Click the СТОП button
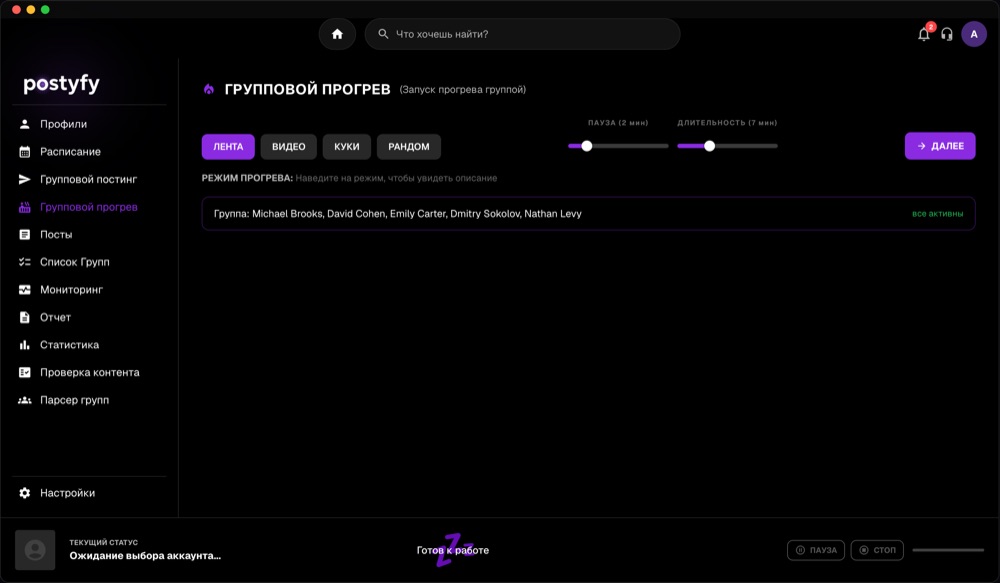The height and width of the screenshot is (583, 1000). click(878, 550)
